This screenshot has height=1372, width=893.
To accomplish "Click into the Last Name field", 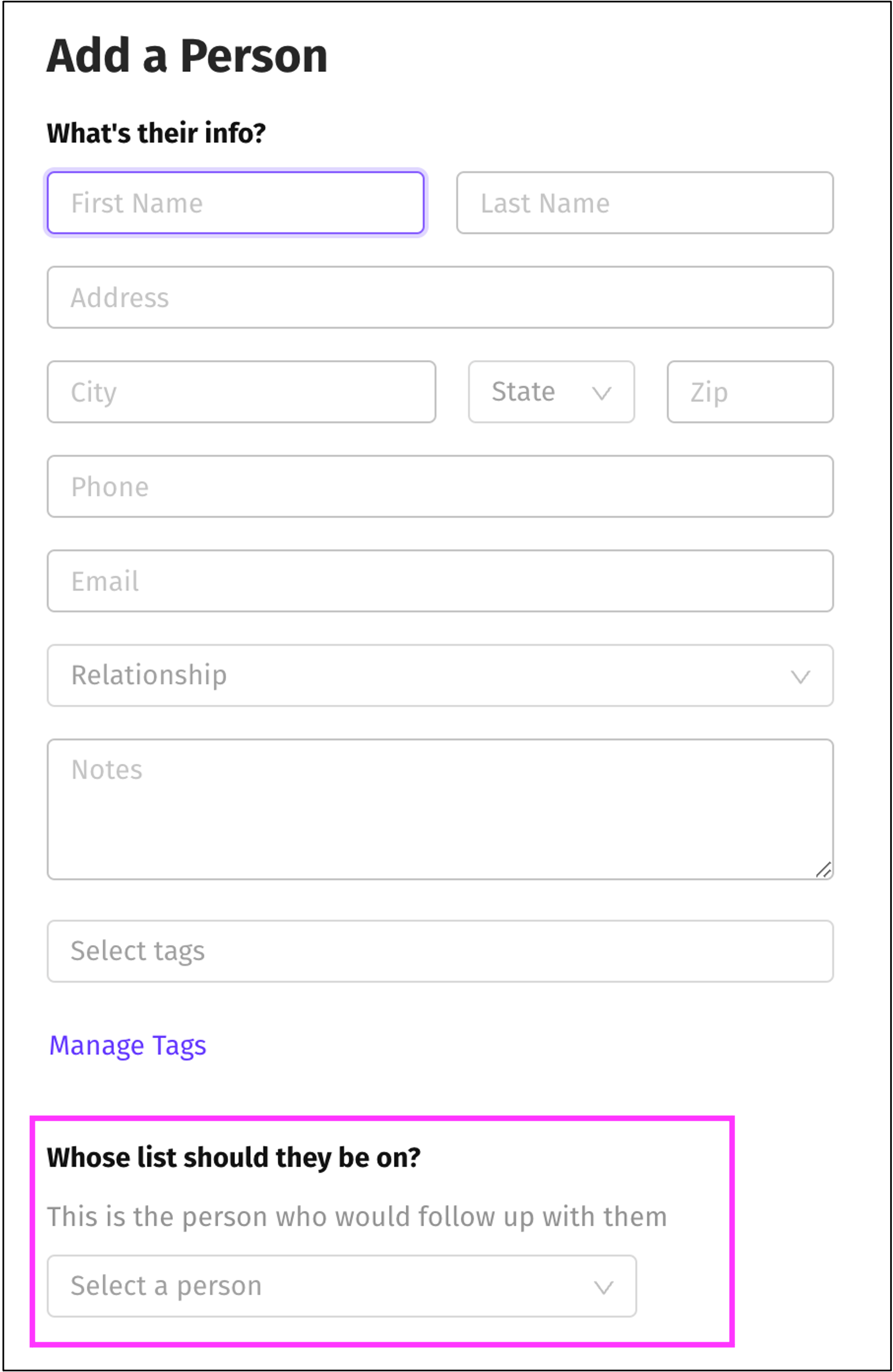I will click(x=644, y=203).
